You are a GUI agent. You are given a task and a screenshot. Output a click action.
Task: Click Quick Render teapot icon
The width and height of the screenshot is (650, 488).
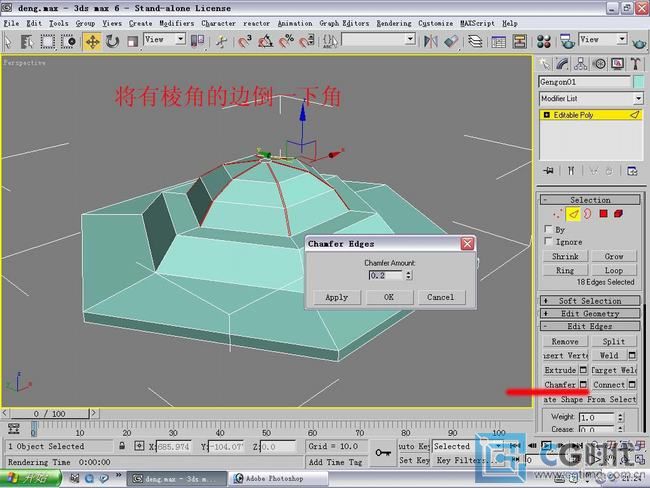(x=639, y=42)
